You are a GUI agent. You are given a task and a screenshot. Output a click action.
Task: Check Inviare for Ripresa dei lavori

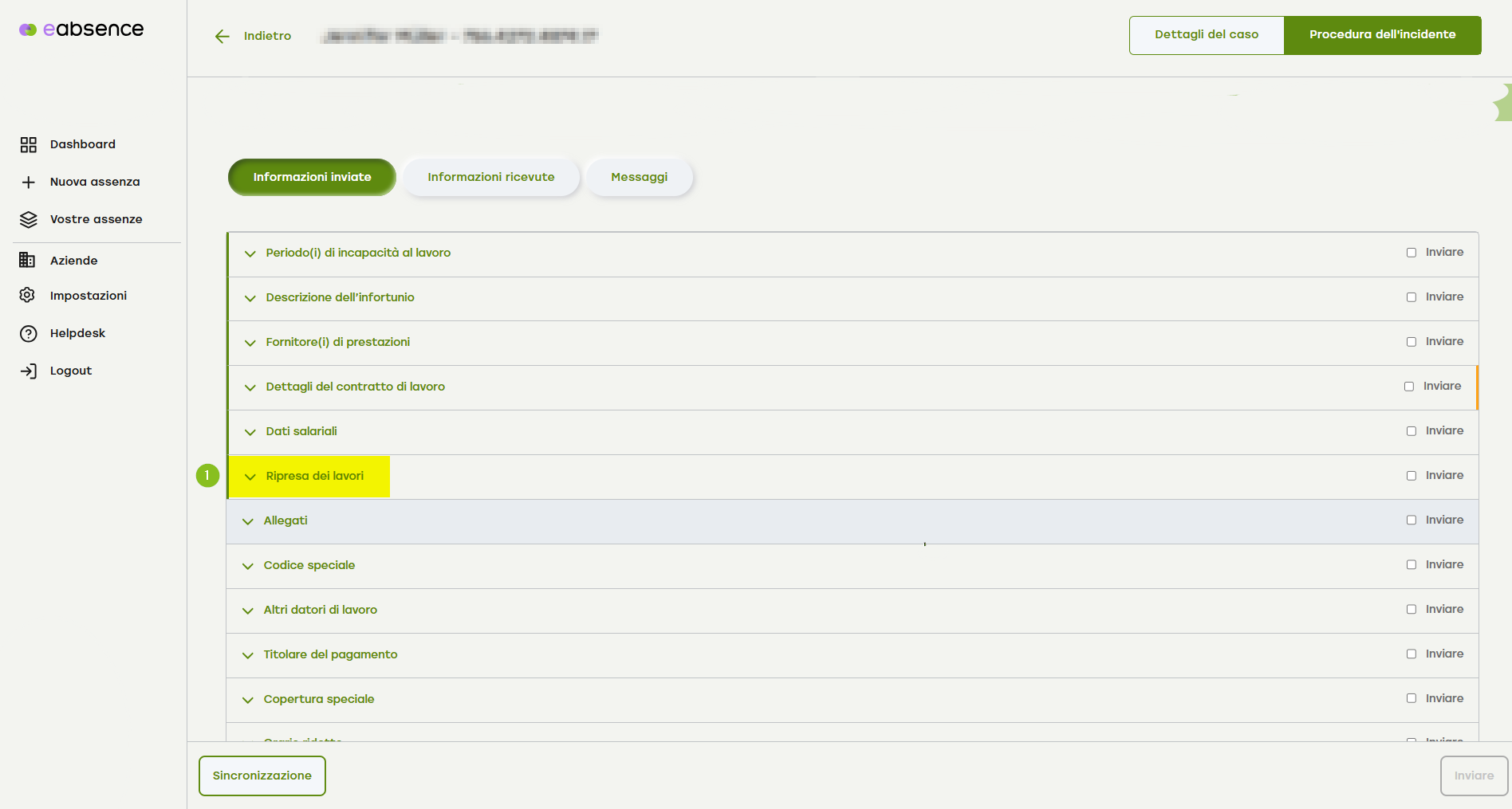1412,476
